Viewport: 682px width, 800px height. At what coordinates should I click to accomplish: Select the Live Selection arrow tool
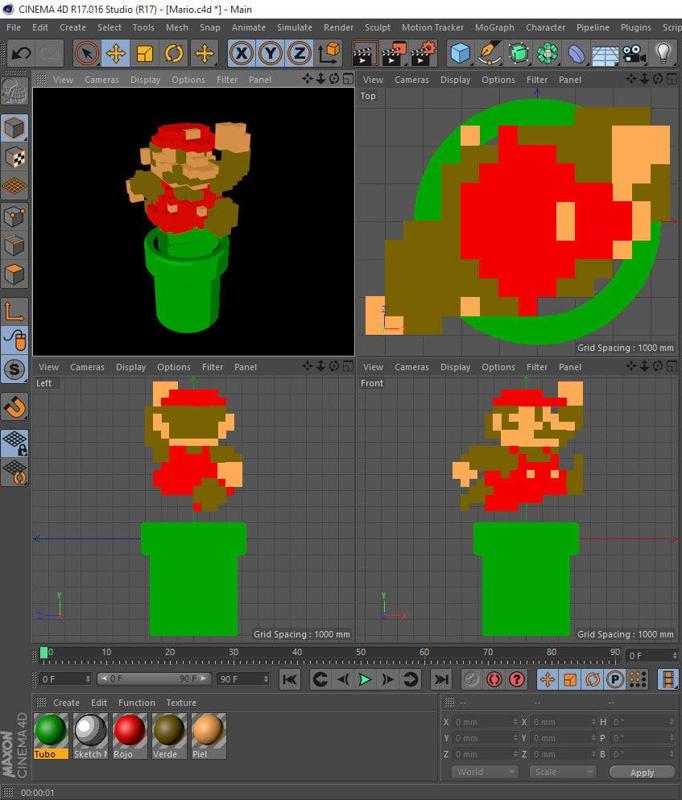click(87, 53)
